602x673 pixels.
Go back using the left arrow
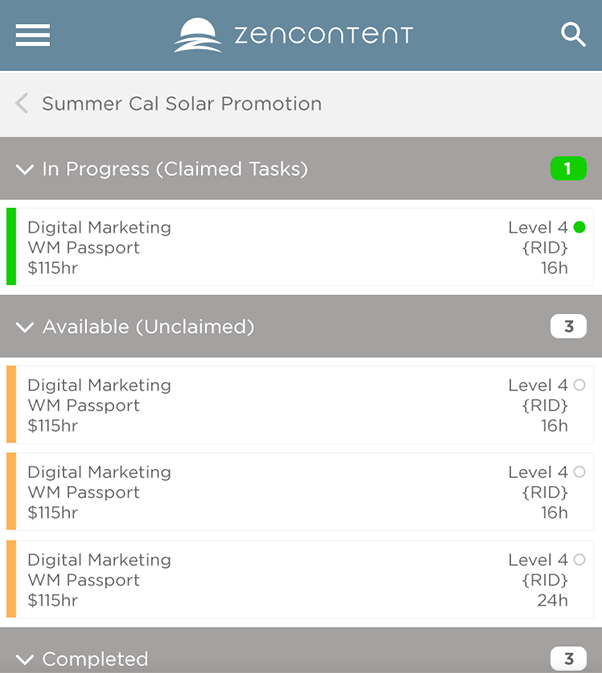(x=22, y=104)
